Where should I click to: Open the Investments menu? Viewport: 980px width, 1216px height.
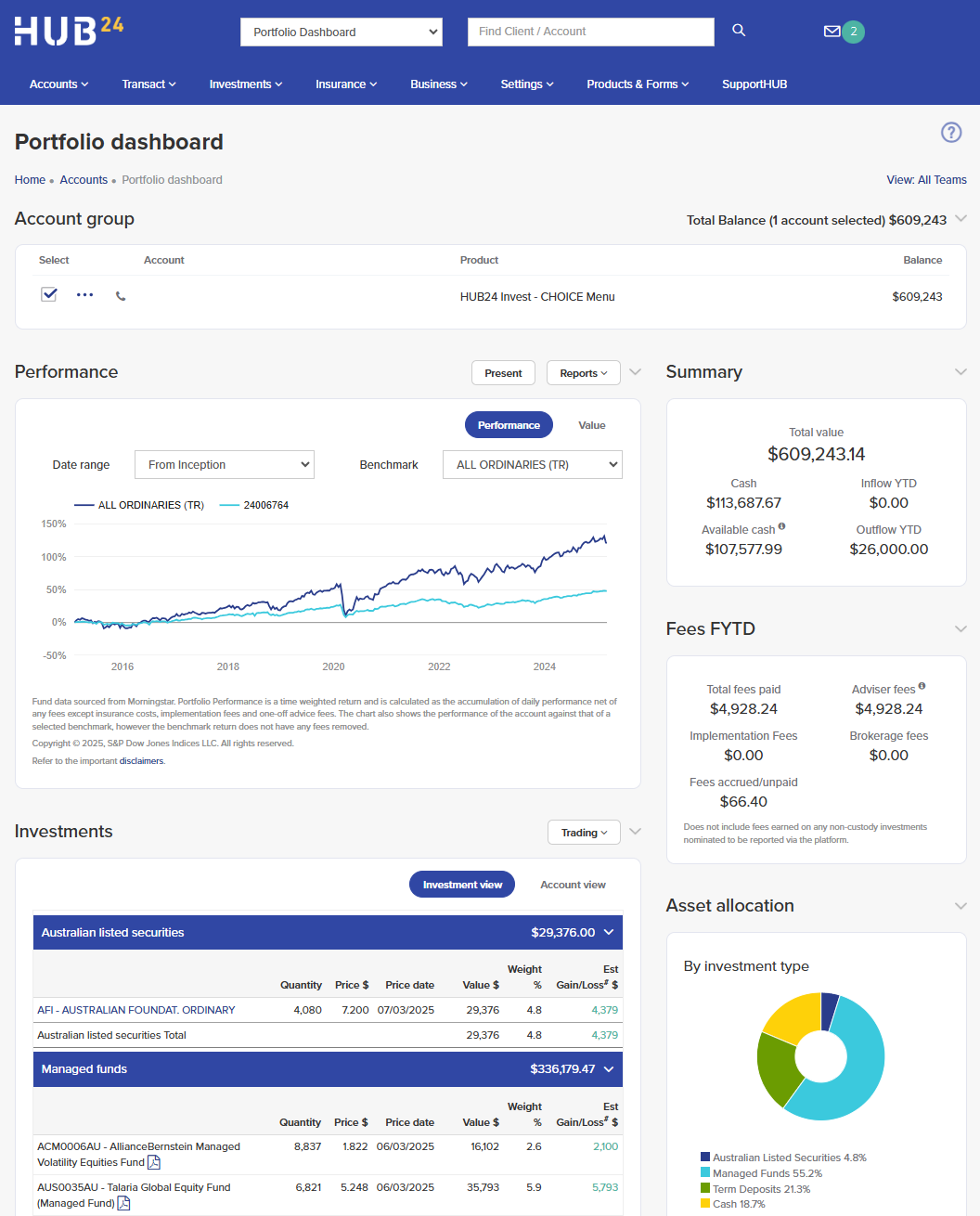(246, 84)
